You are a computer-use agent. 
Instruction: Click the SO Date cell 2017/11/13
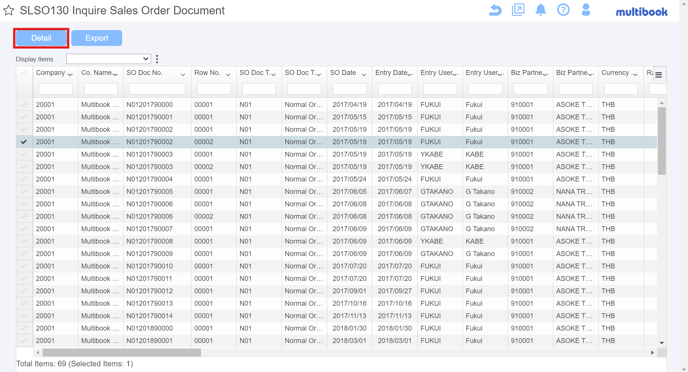coord(349,316)
